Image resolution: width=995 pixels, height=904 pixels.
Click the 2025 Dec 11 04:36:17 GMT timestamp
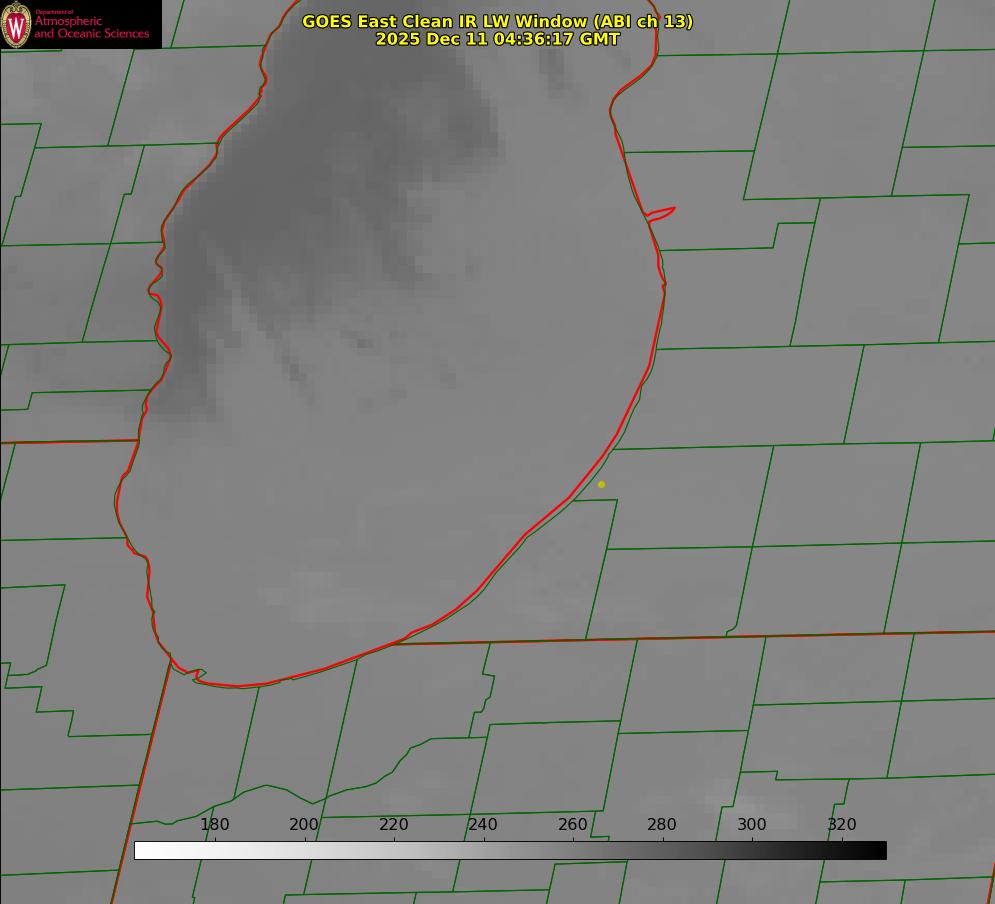(x=498, y=39)
